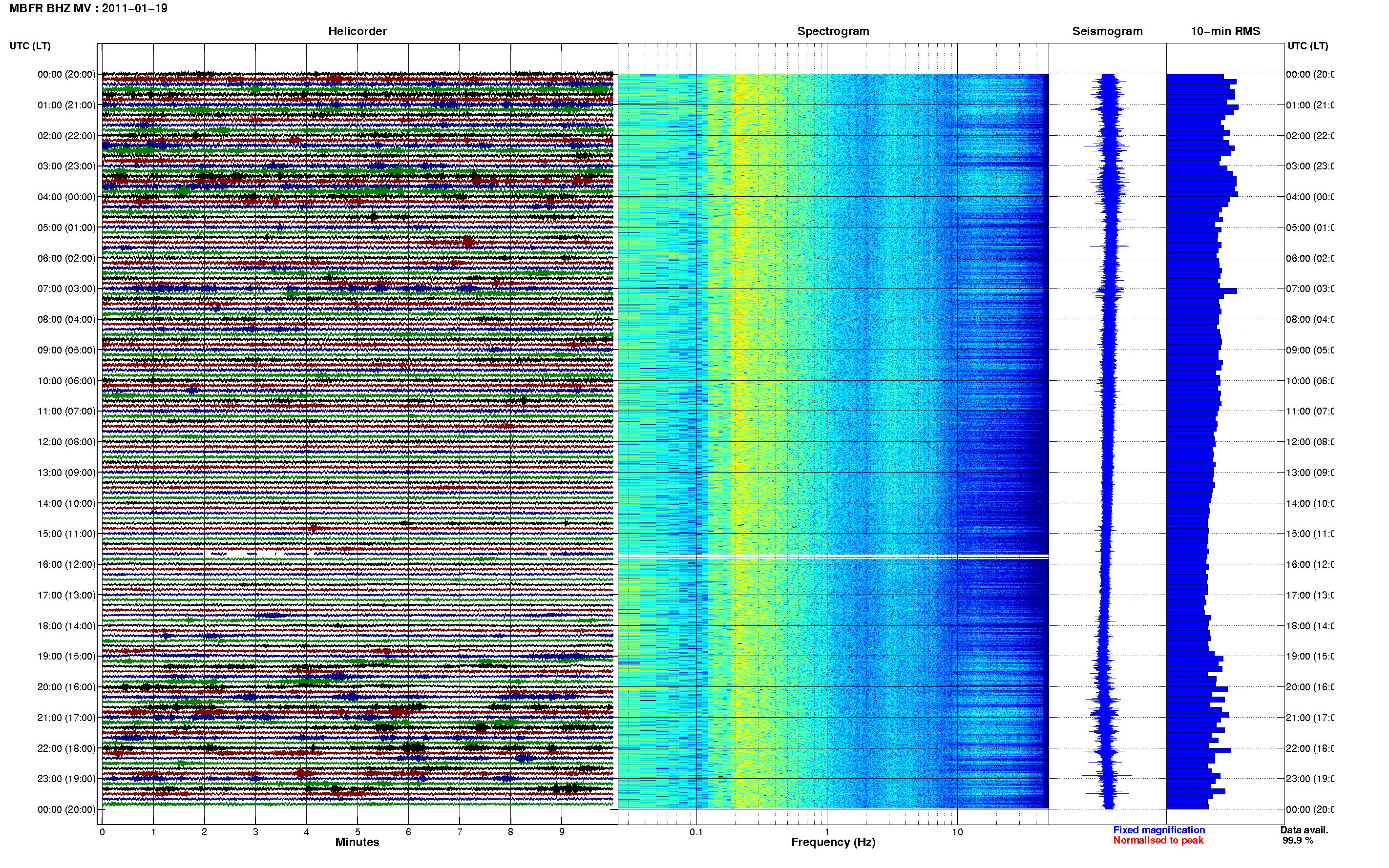Click the 14:00 (10:00) label on left axis
This screenshot has height=868, width=1389.
coord(66,503)
